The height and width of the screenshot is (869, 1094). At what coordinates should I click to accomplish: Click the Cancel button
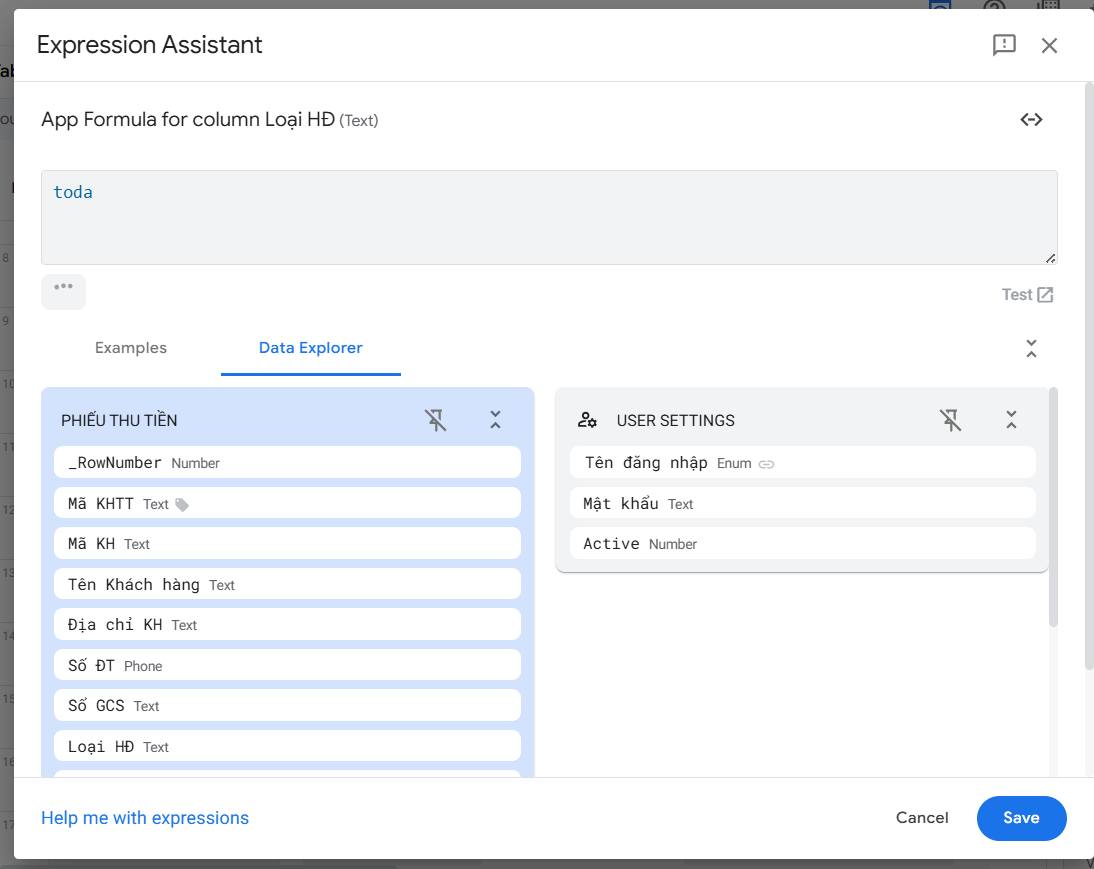pyautogui.click(x=922, y=817)
